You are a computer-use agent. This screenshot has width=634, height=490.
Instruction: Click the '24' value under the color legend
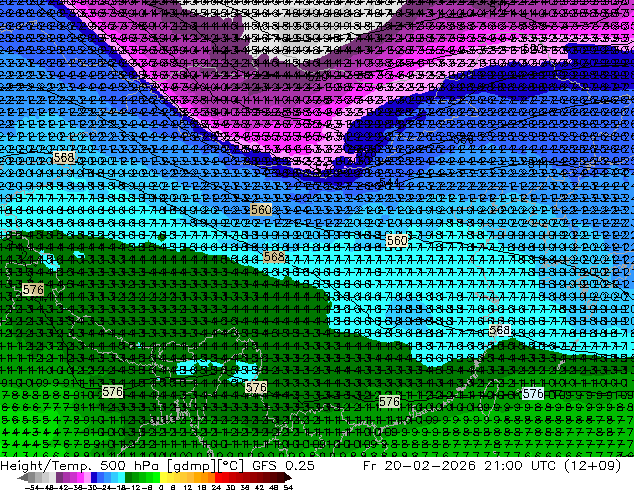point(216,487)
